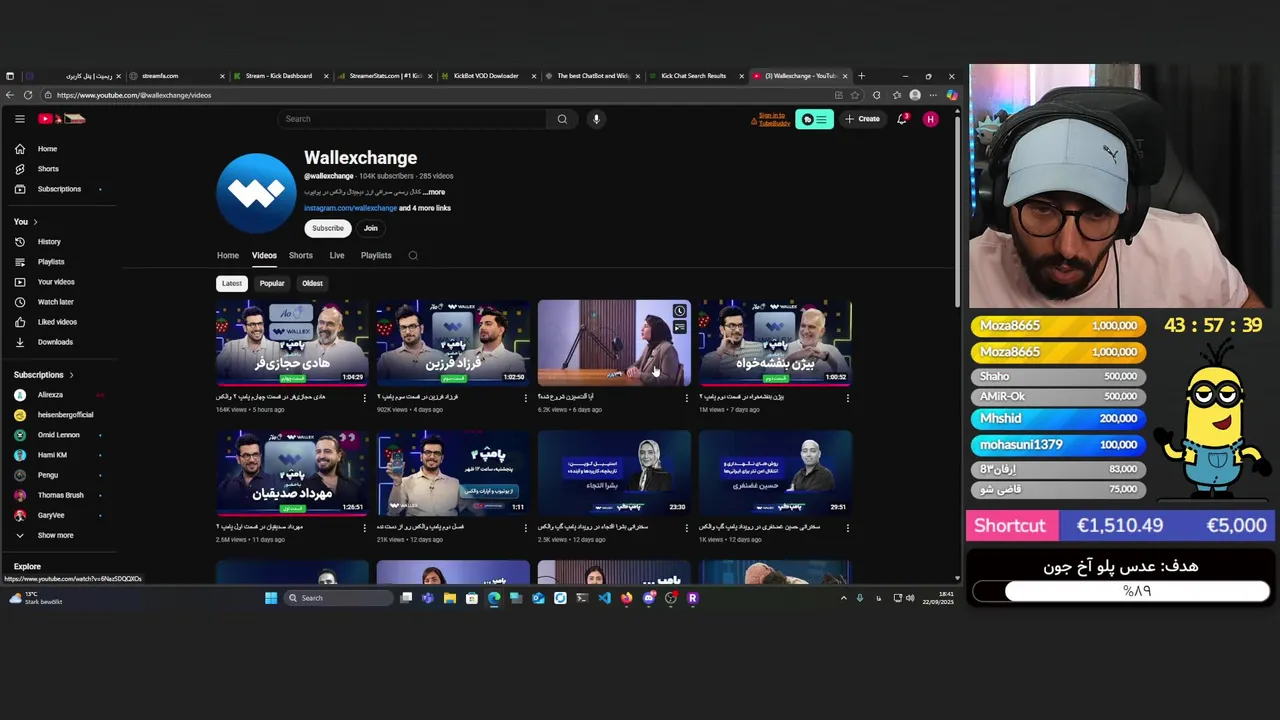Open File Explorer from the taskbar
Image resolution: width=1280 pixels, height=720 pixels.
[450, 598]
